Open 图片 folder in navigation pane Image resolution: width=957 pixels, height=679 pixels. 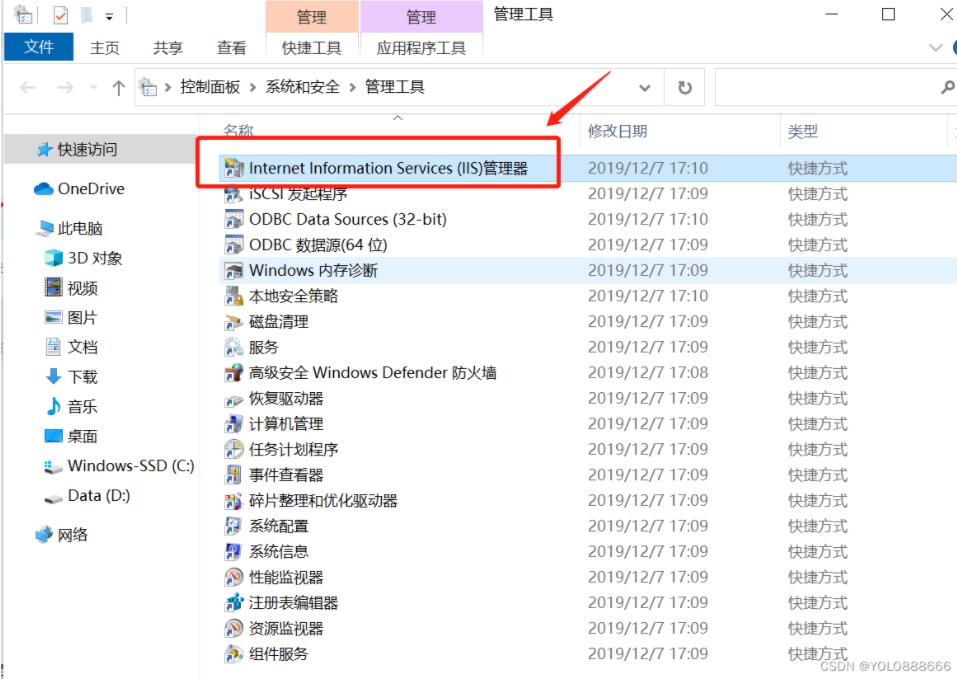(82, 317)
